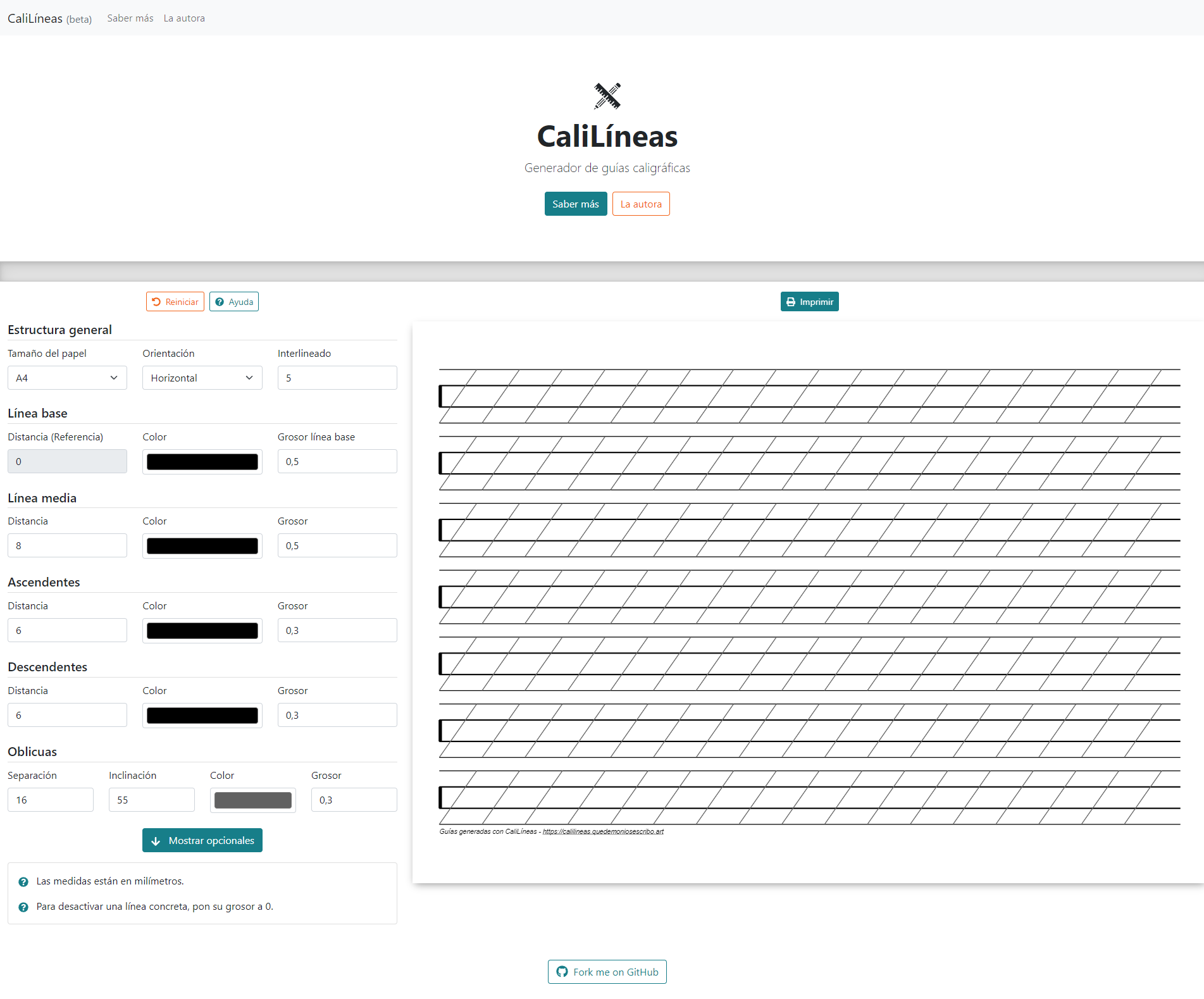Screen dimensions: 1204x999
Task: Click the Línea media Distancia field
Action: point(67,545)
